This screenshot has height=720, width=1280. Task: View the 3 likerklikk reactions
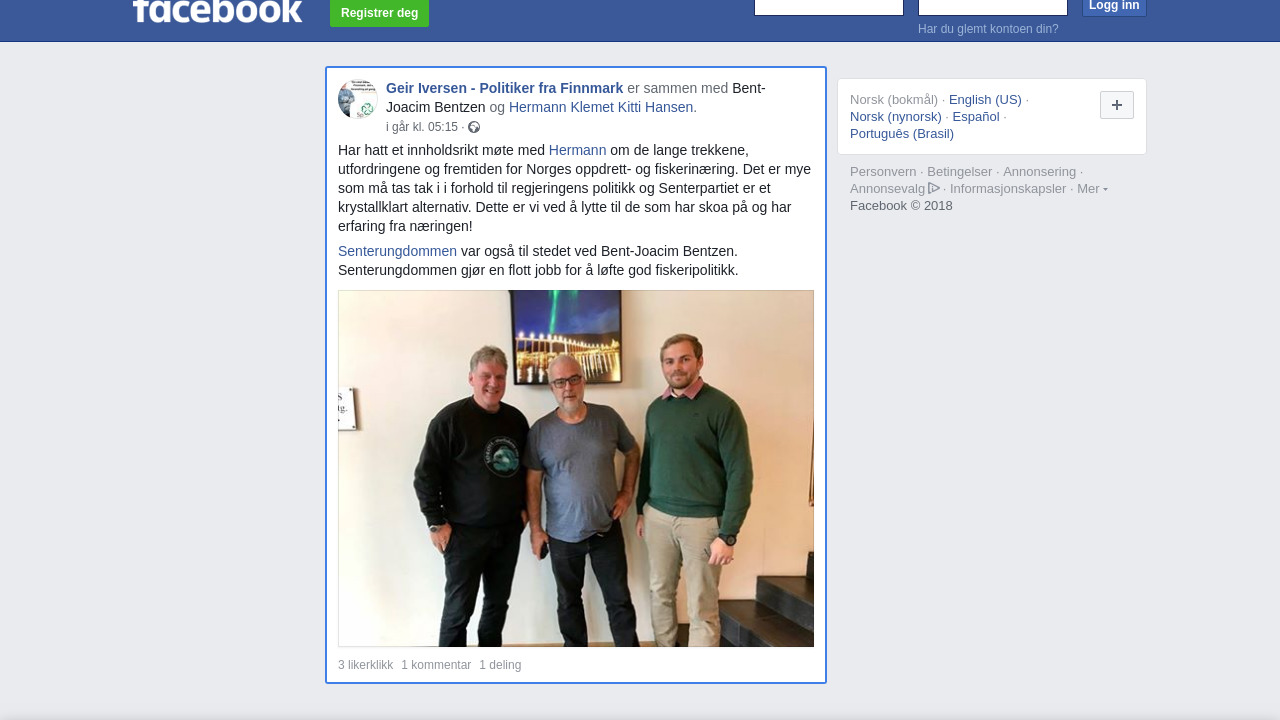[365, 665]
